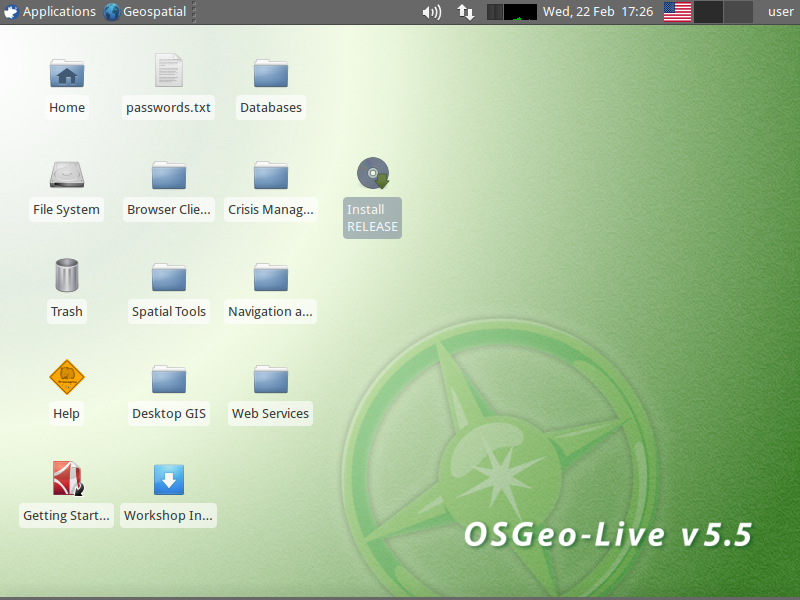
Task: Open the Databases folder icon
Action: point(271,73)
